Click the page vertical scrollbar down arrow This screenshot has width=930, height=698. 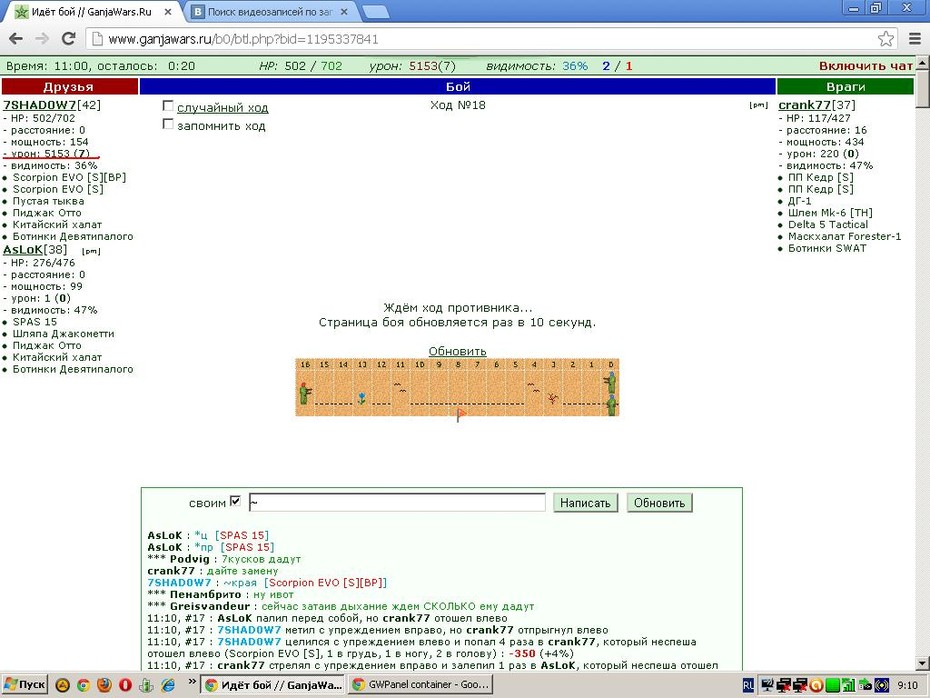(922, 663)
